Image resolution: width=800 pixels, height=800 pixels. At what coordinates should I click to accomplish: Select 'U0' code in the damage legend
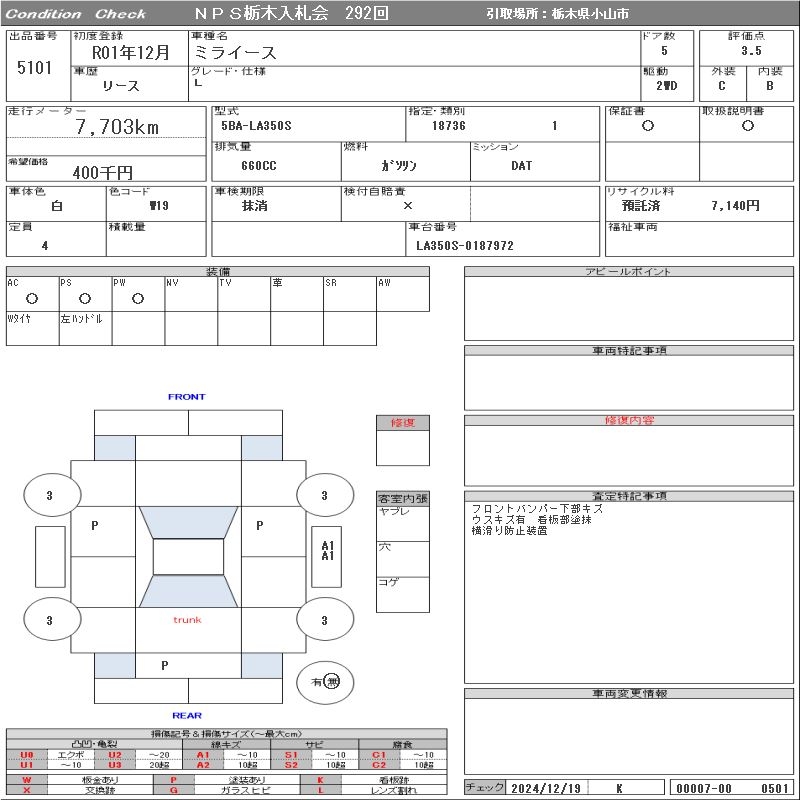(27, 755)
